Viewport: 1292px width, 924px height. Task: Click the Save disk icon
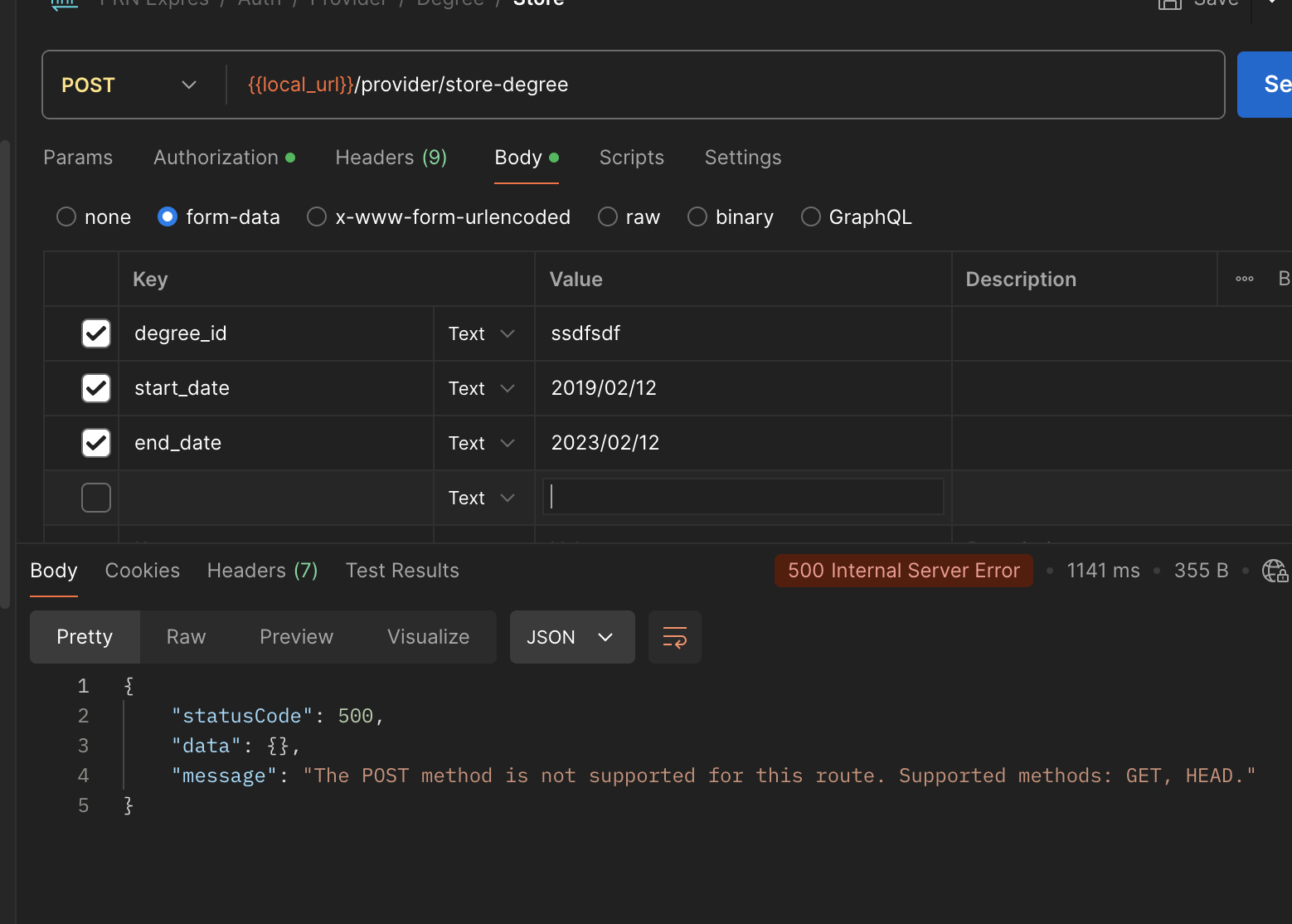(1169, 4)
